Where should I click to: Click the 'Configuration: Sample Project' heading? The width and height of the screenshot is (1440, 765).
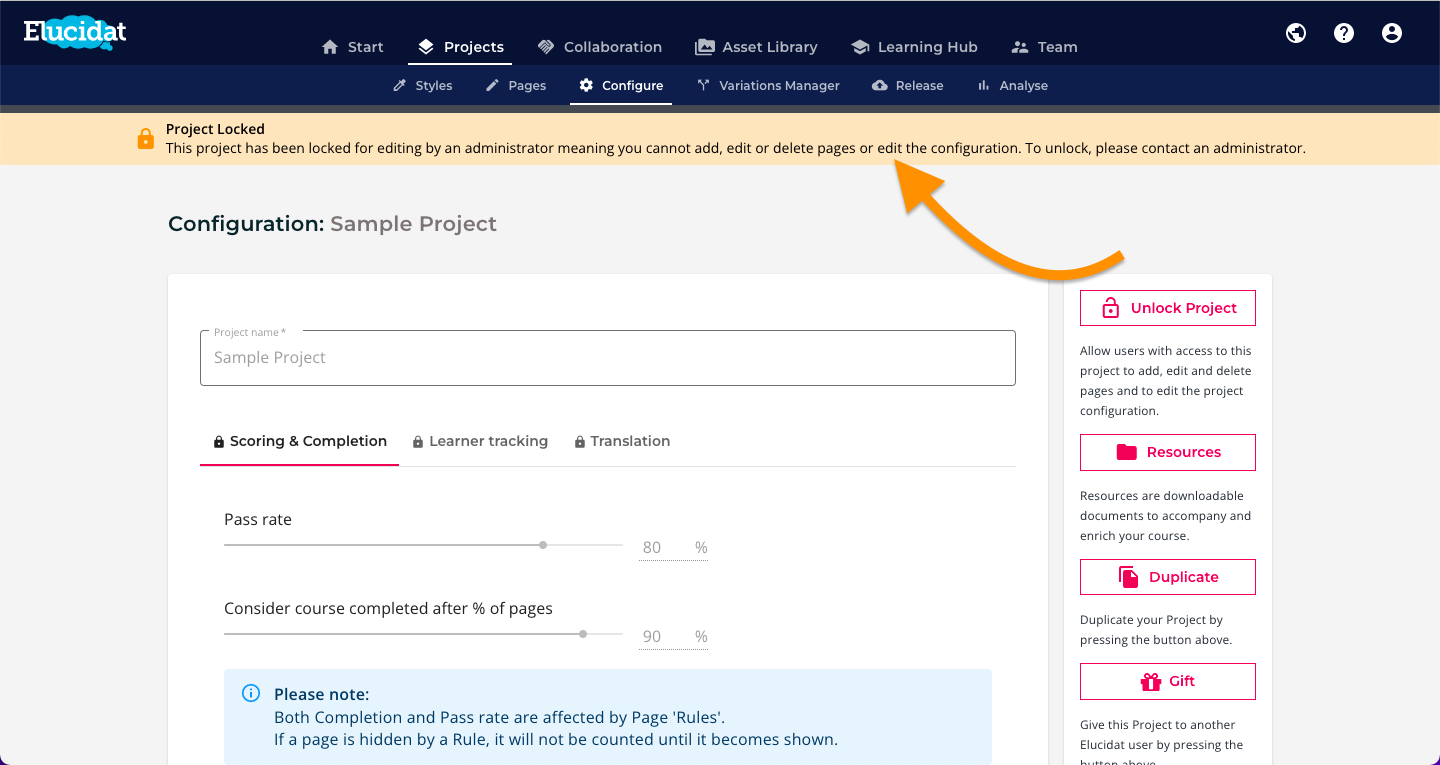[332, 224]
